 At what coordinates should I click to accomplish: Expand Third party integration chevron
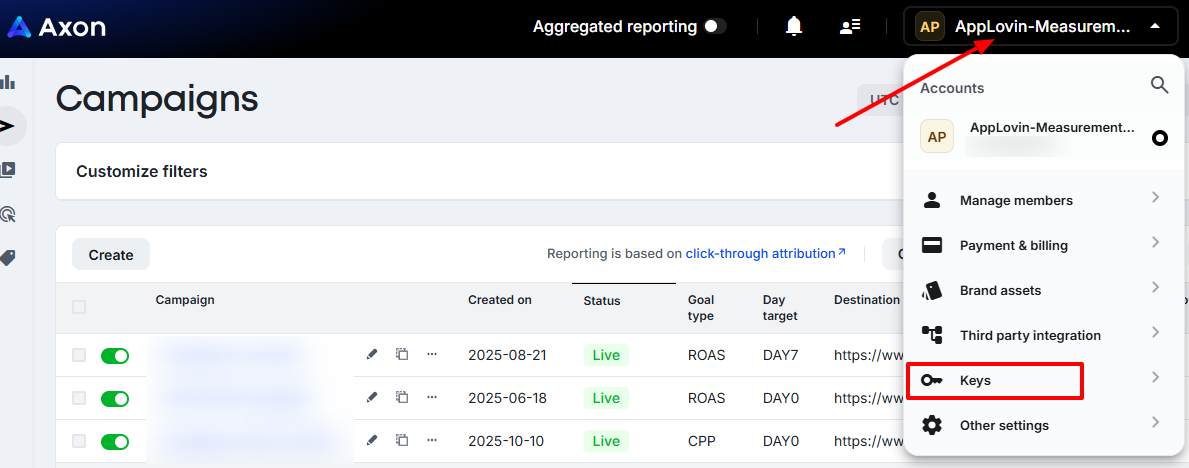coord(1156,332)
